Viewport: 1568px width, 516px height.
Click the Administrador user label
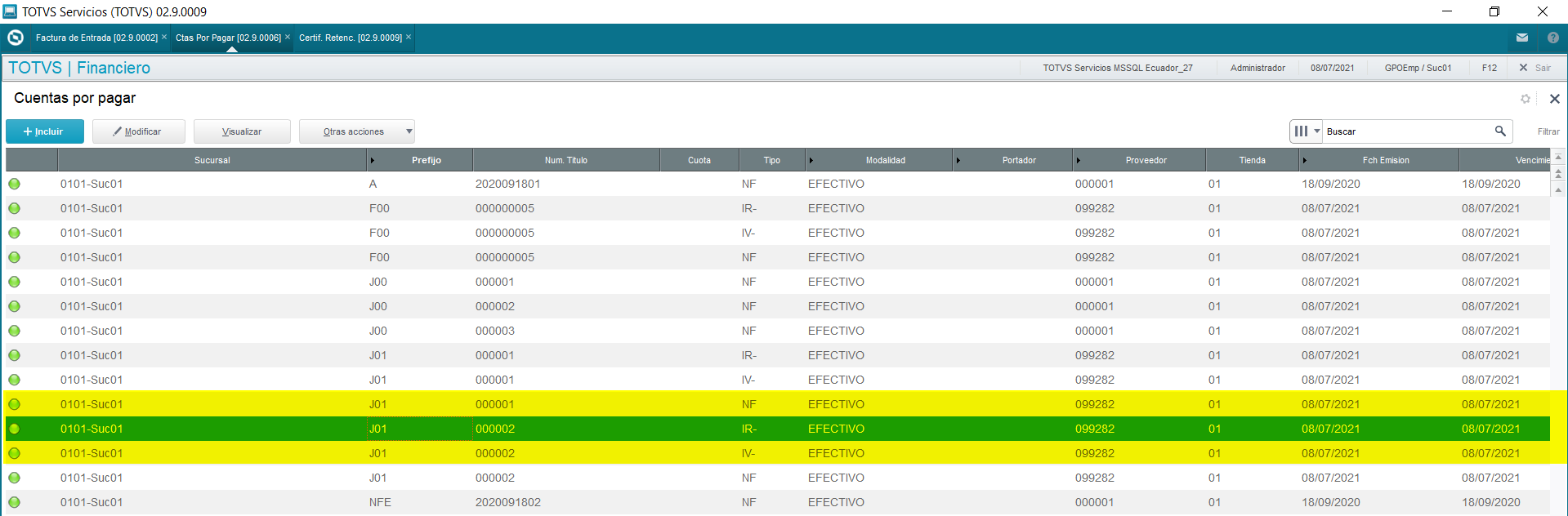click(1258, 68)
